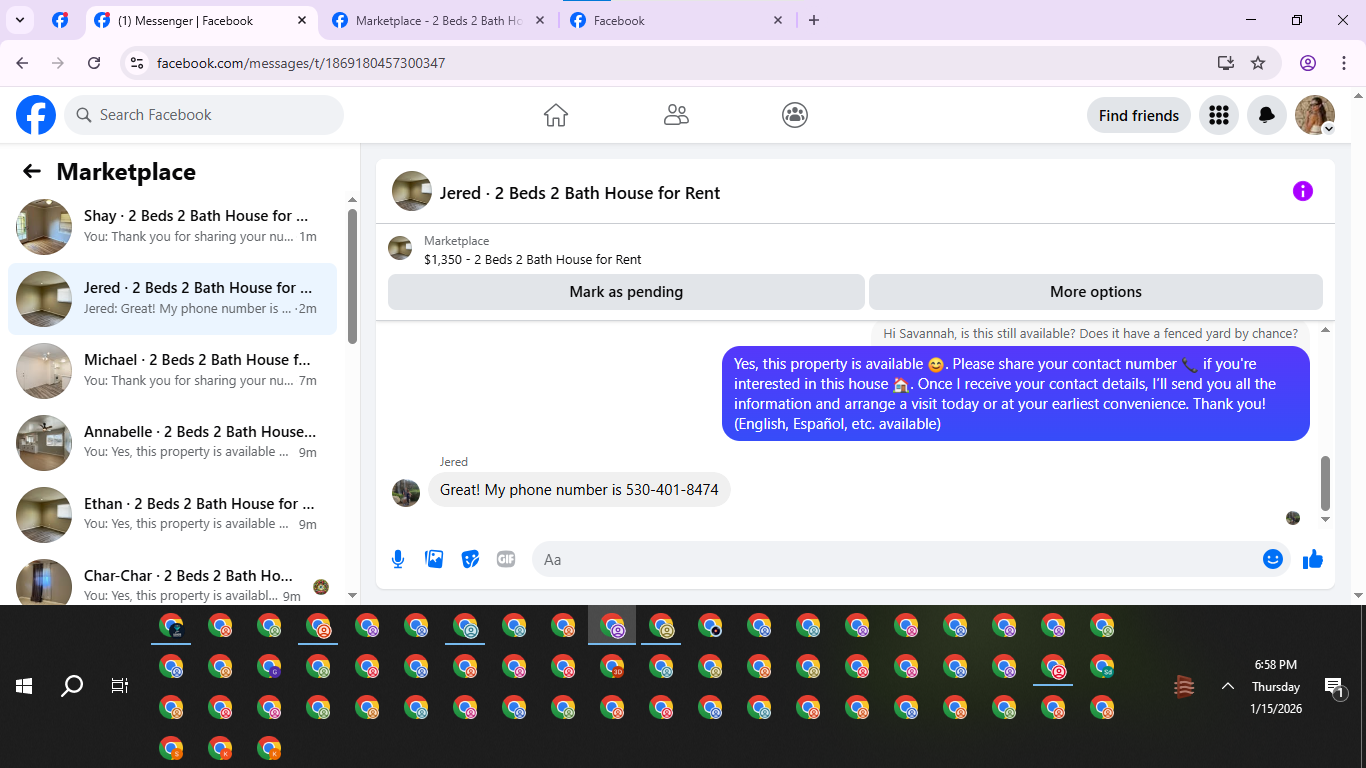Open the Groups icon in top navigation
This screenshot has width=1366, height=768.
point(795,115)
